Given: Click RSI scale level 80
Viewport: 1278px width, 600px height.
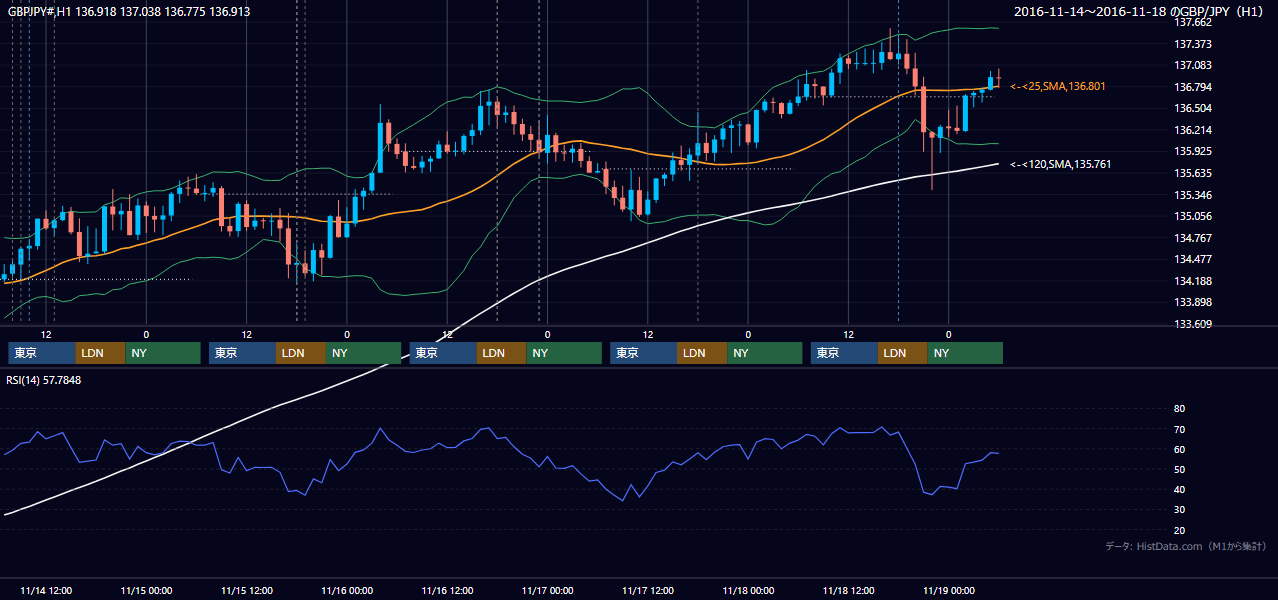Looking at the screenshot, I should [1179, 409].
